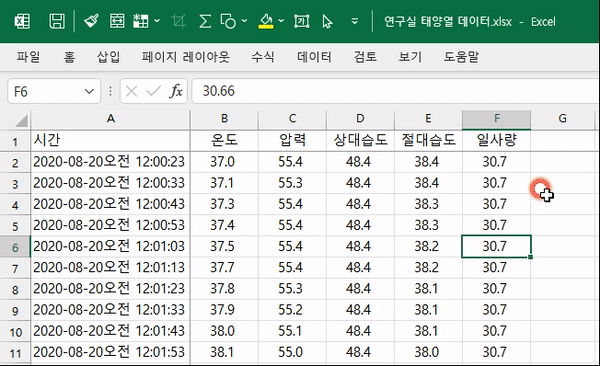Expand the Name Box dropdown arrow
Image resolution: width=600 pixels, height=366 pixels.
point(89,92)
